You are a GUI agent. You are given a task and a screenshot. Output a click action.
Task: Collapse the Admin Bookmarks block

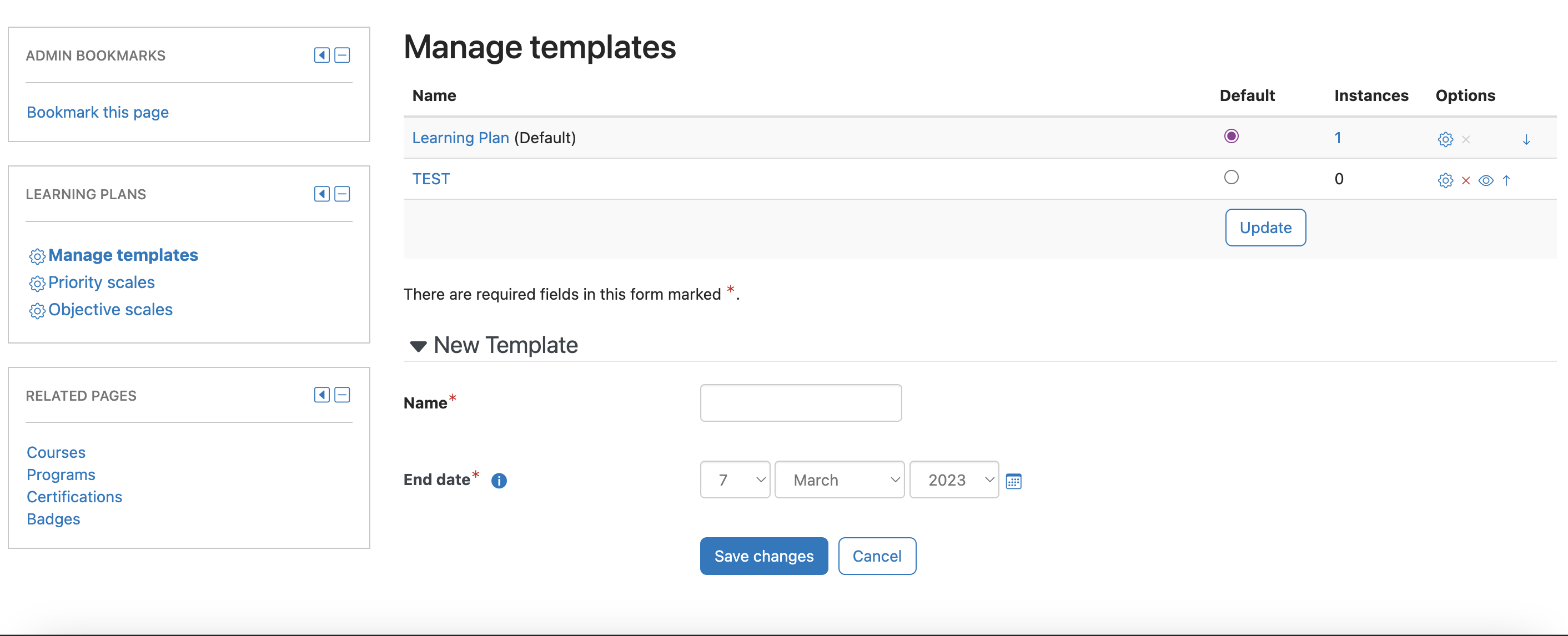pos(343,55)
